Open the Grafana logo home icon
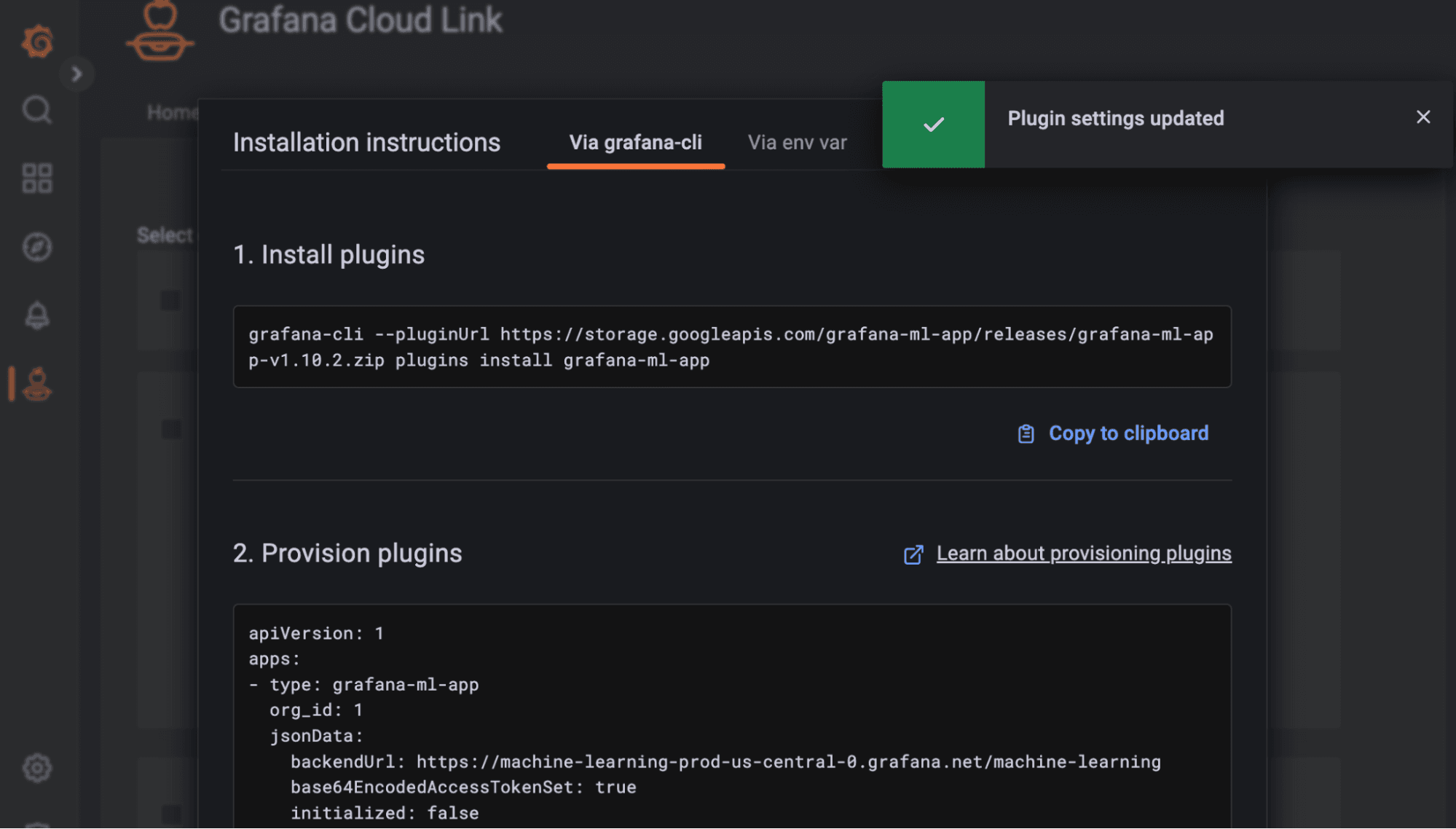The width and height of the screenshot is (1456, 829). pos(37,42)
